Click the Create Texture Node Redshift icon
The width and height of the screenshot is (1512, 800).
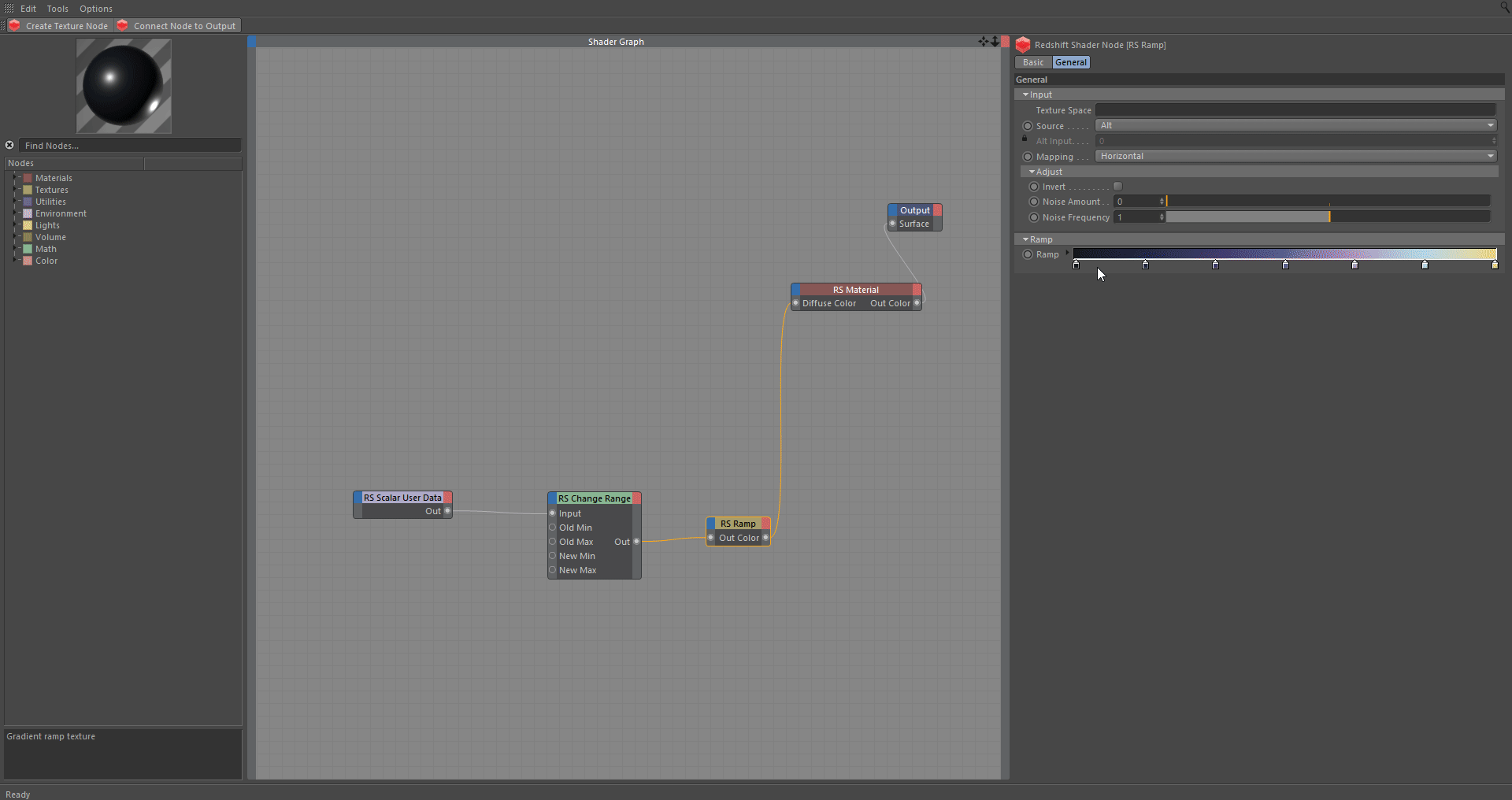click(14, 25)
